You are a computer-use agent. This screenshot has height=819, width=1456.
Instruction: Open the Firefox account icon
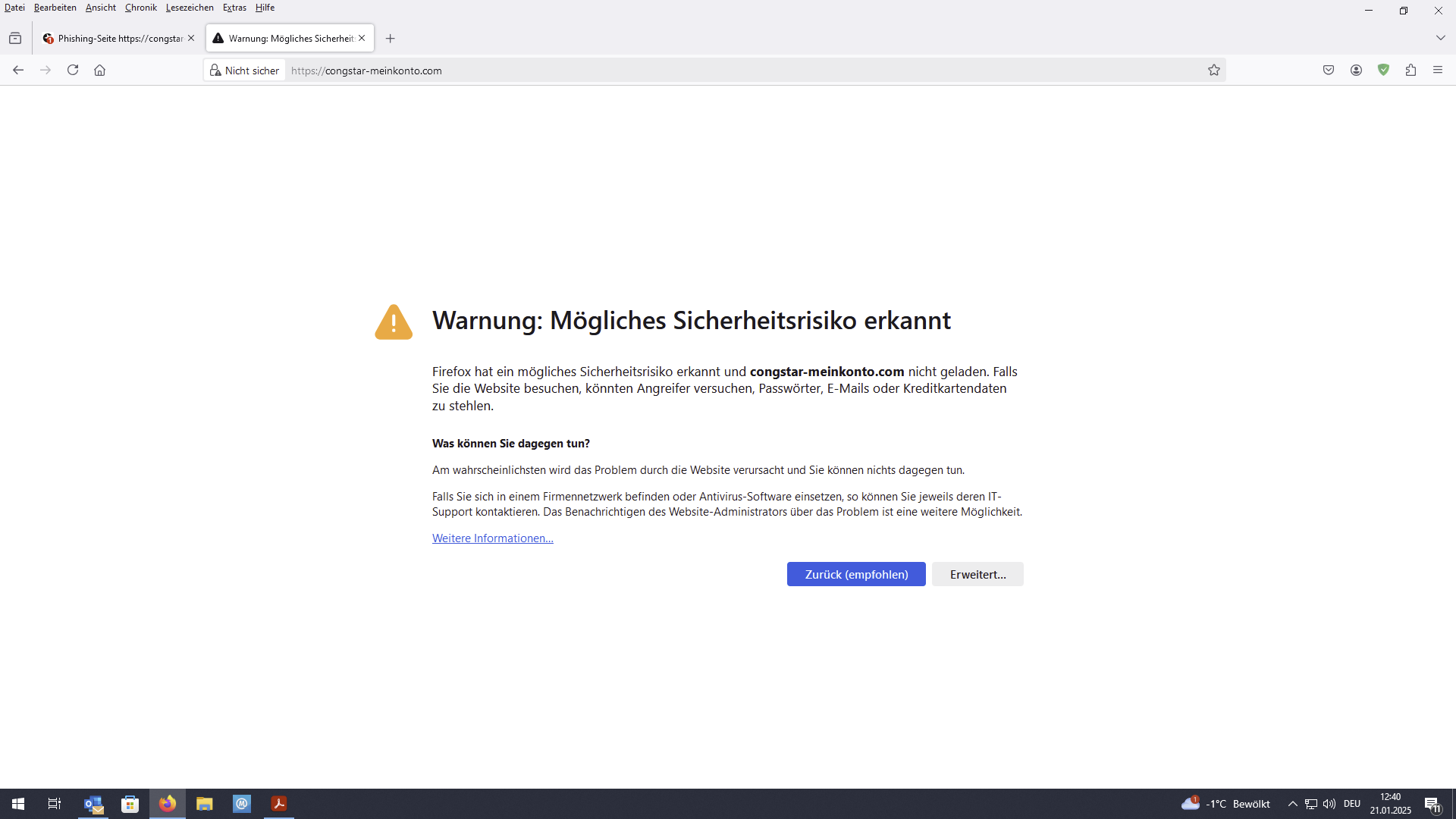1356,71
